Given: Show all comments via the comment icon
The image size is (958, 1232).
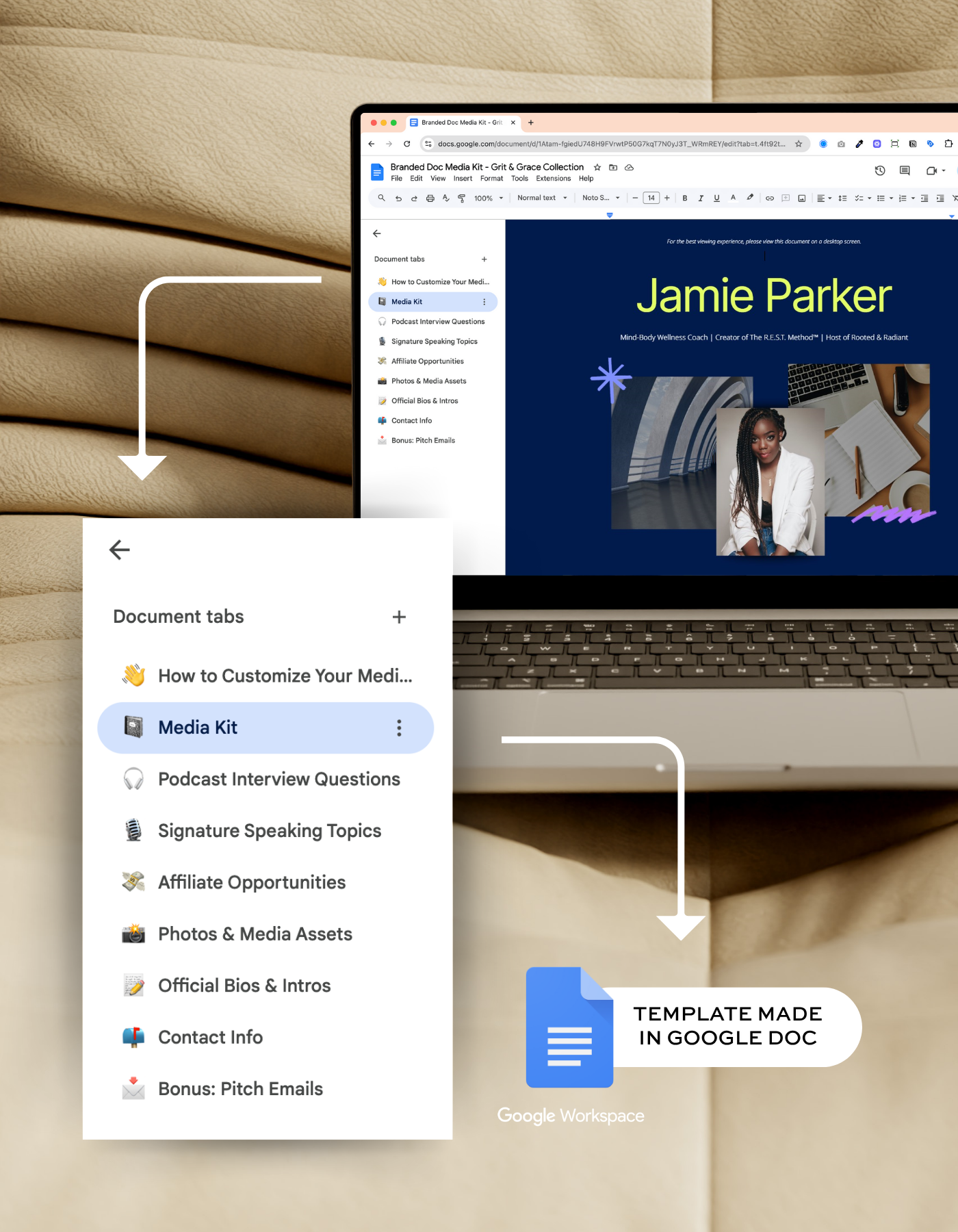Looking at the screenshot, I should click(x=905, y=170).
